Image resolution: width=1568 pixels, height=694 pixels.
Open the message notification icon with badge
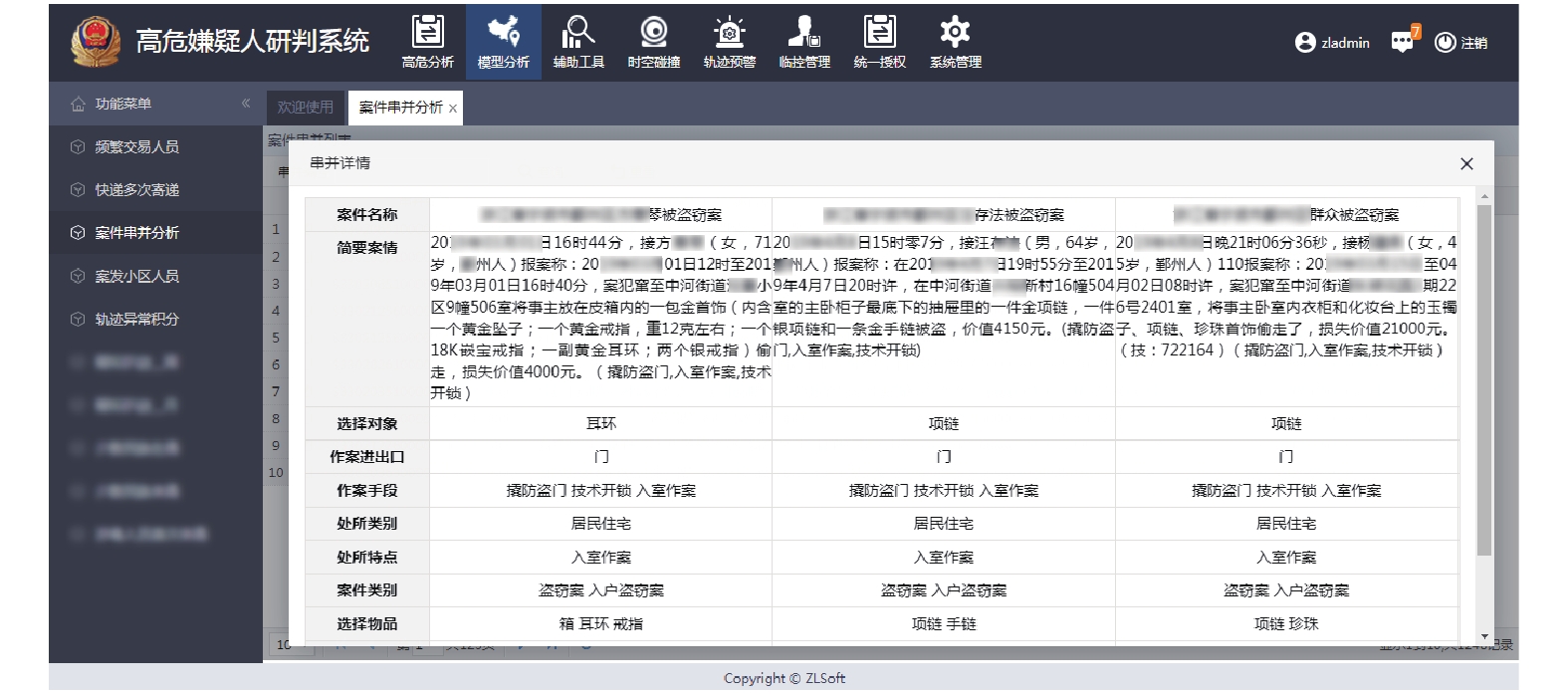1404,41
